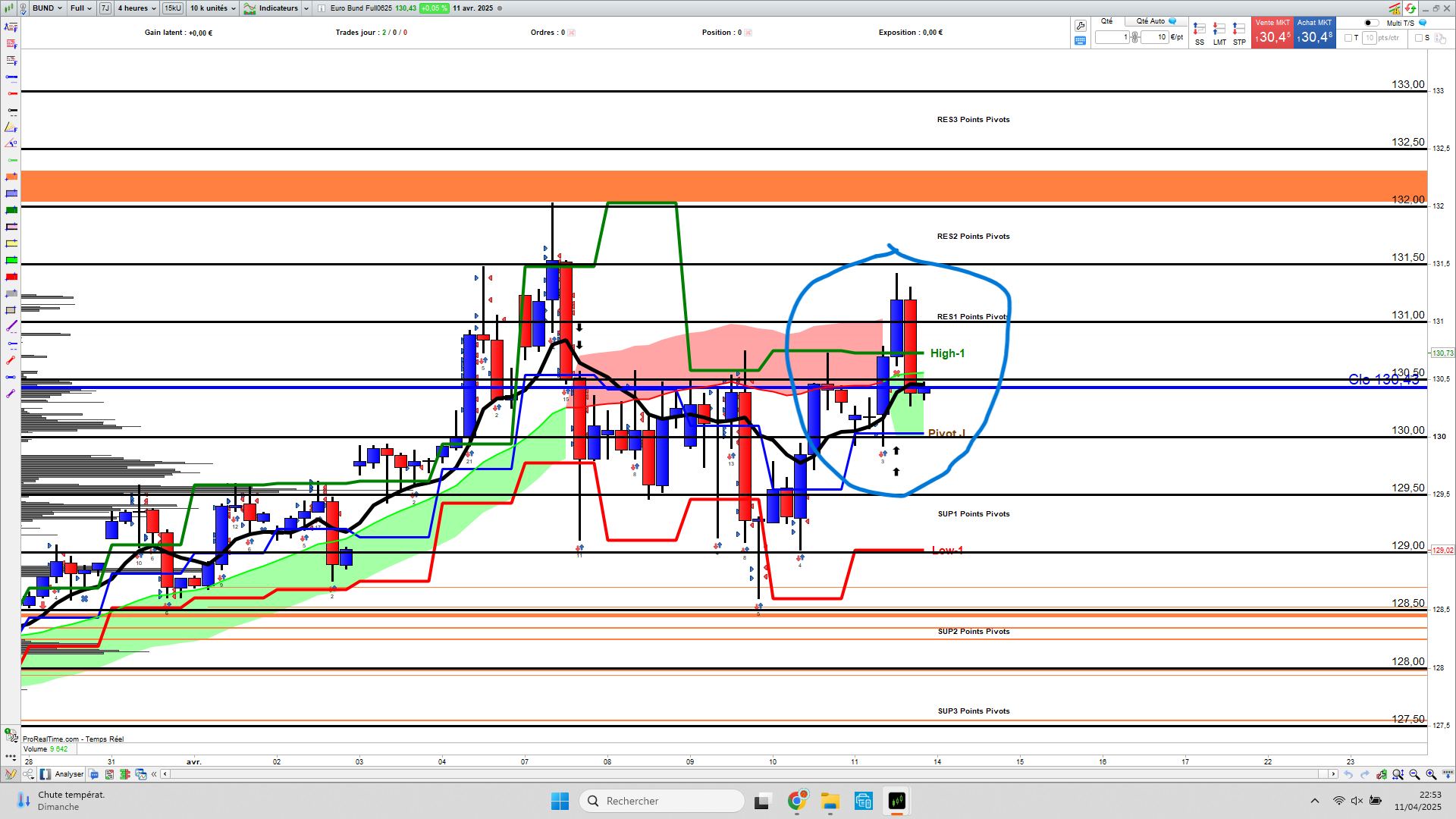Enable the T checkbox

(x=1348, y=38)
